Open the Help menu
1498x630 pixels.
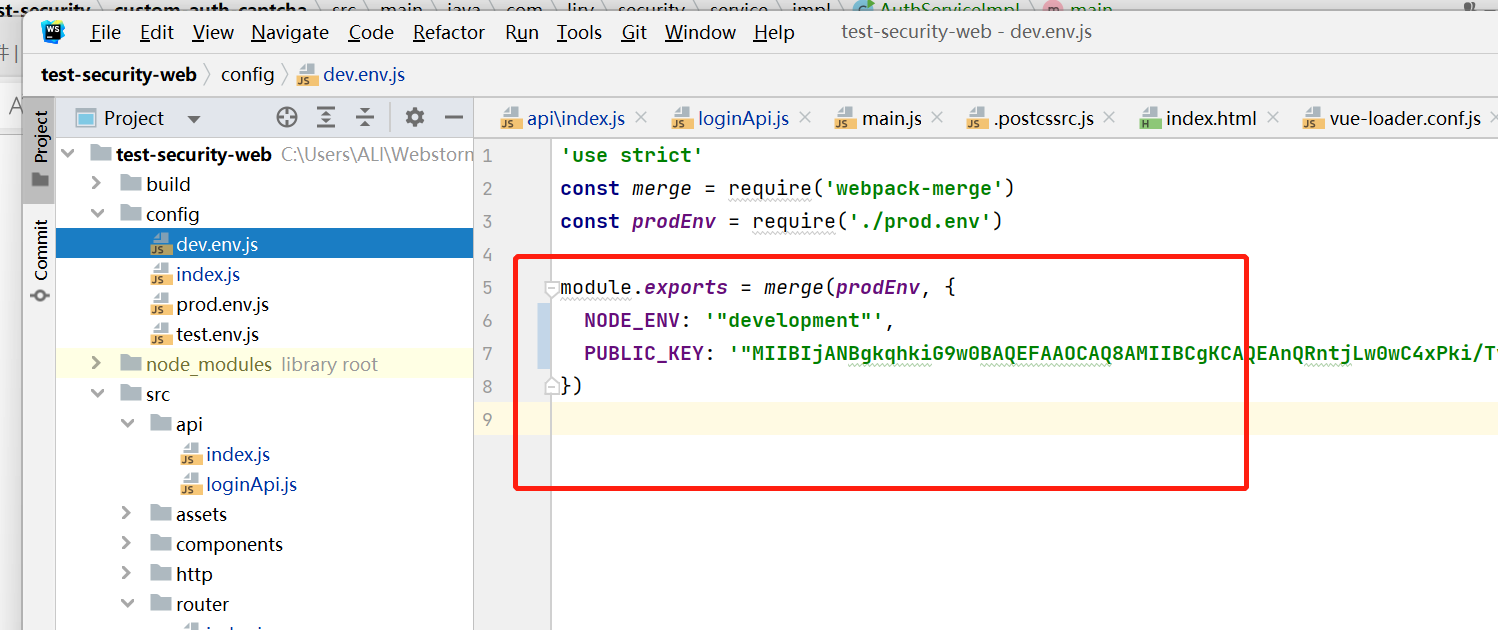(x=774, y=32)
